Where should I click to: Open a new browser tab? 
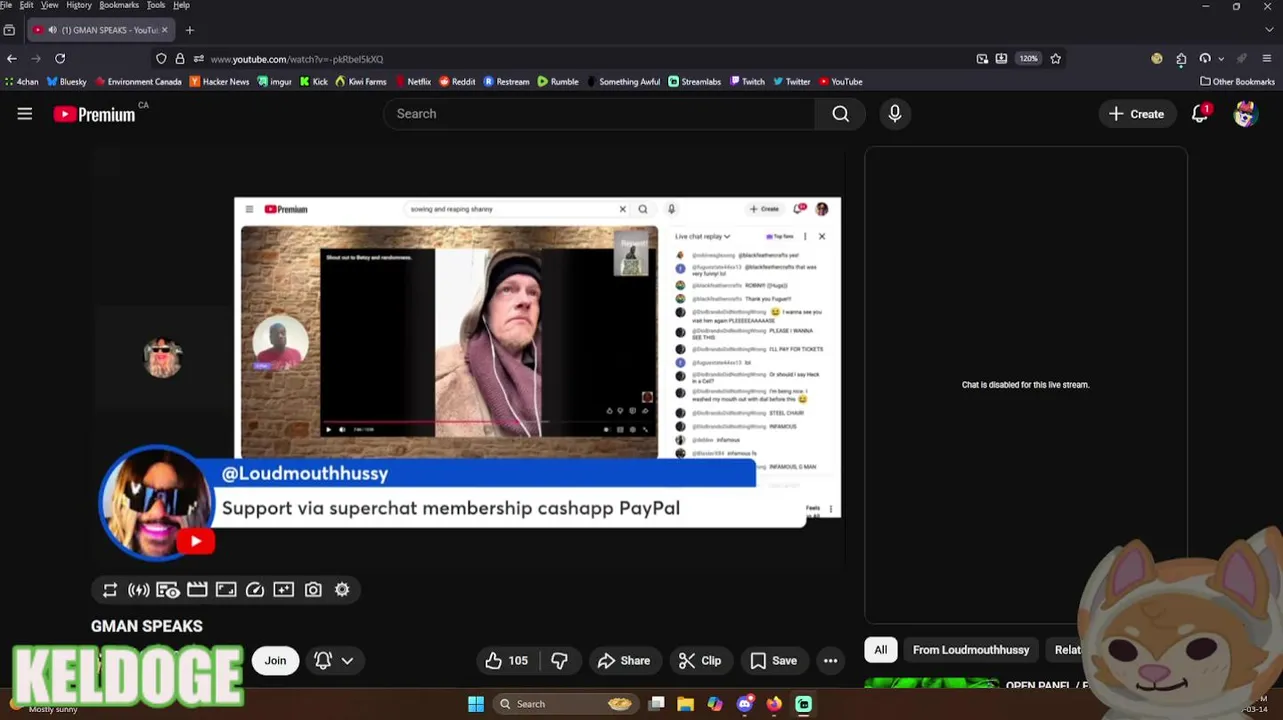click(x=189, y=30)
